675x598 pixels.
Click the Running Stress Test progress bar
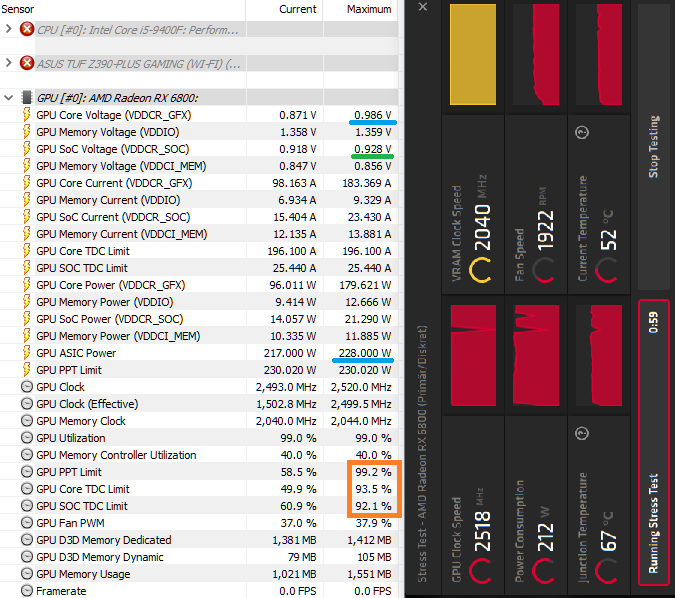[653, 443]
